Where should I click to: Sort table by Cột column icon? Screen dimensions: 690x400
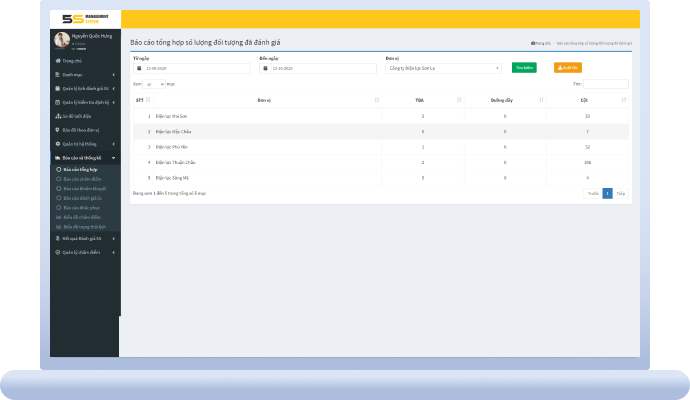pos(623,100)
